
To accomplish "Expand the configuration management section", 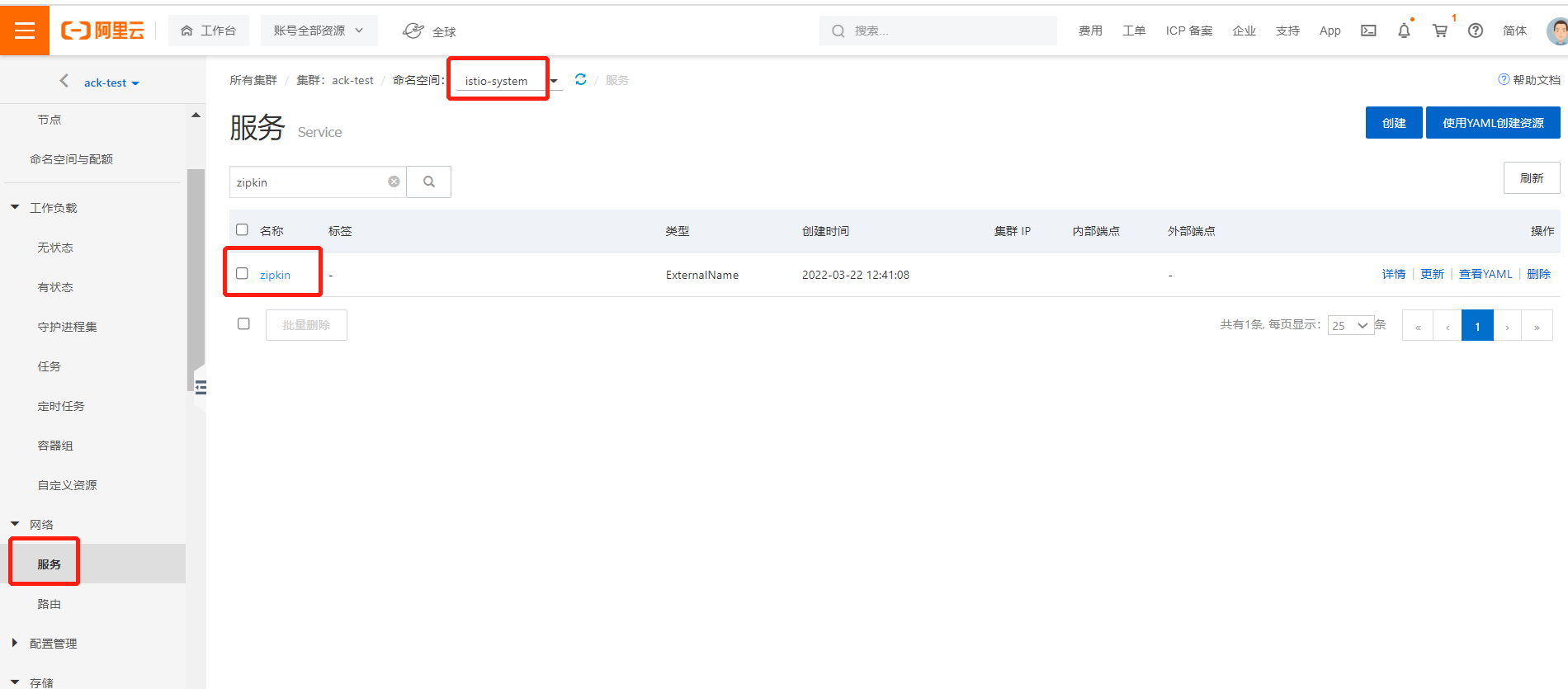I will [x=15, y=643].
